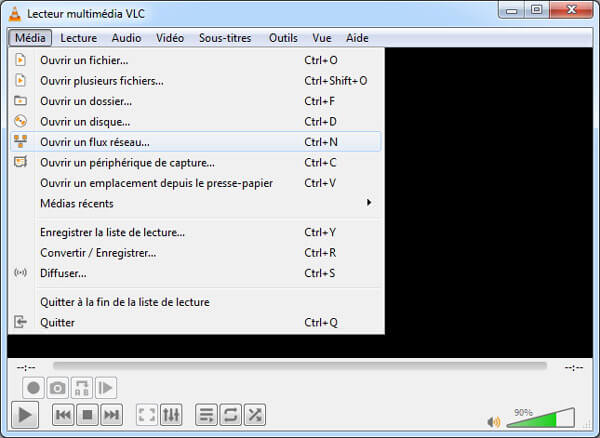Select Ouvrir un périphérique de capture...
Image resolution: width=600 pixels, height=438 pixels.
[196, 163]
